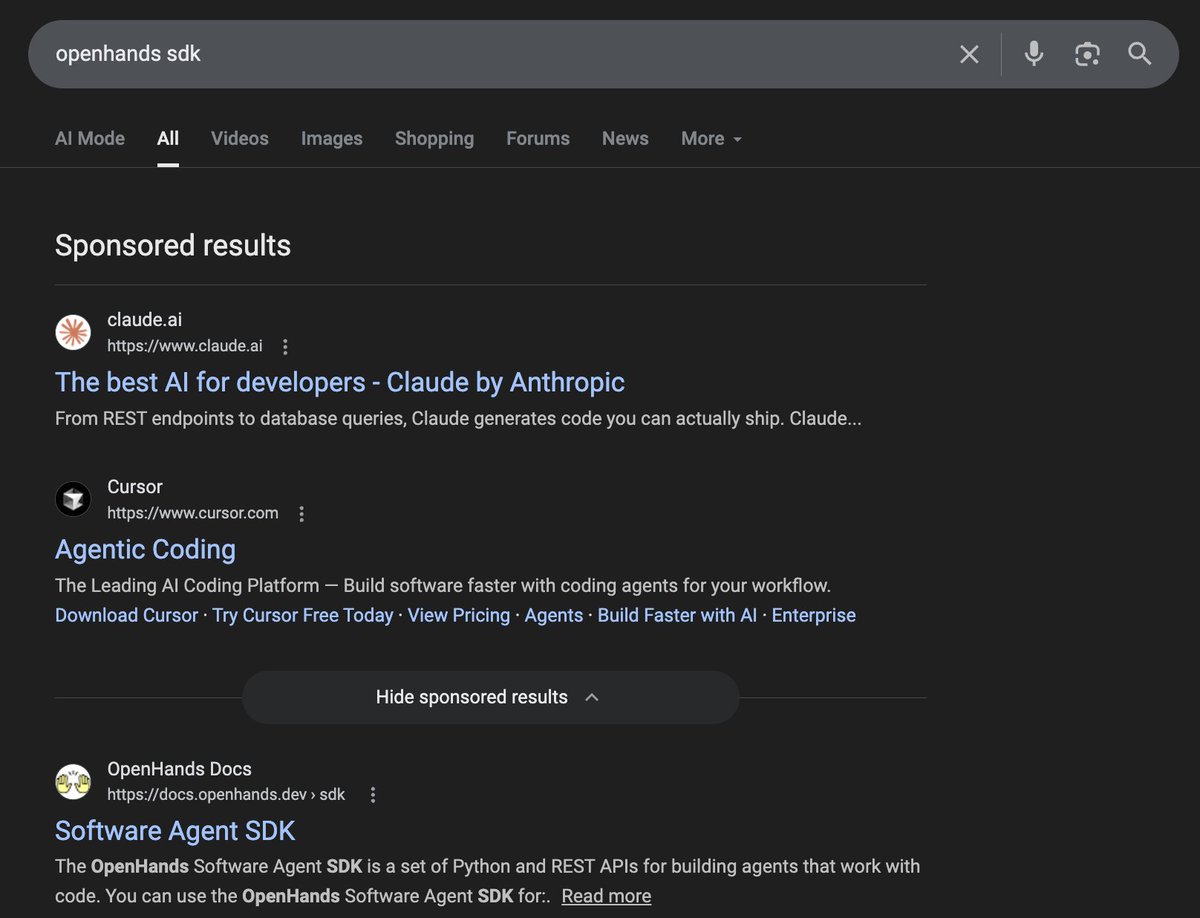Click the 'Sponsored results' heading

173,246
